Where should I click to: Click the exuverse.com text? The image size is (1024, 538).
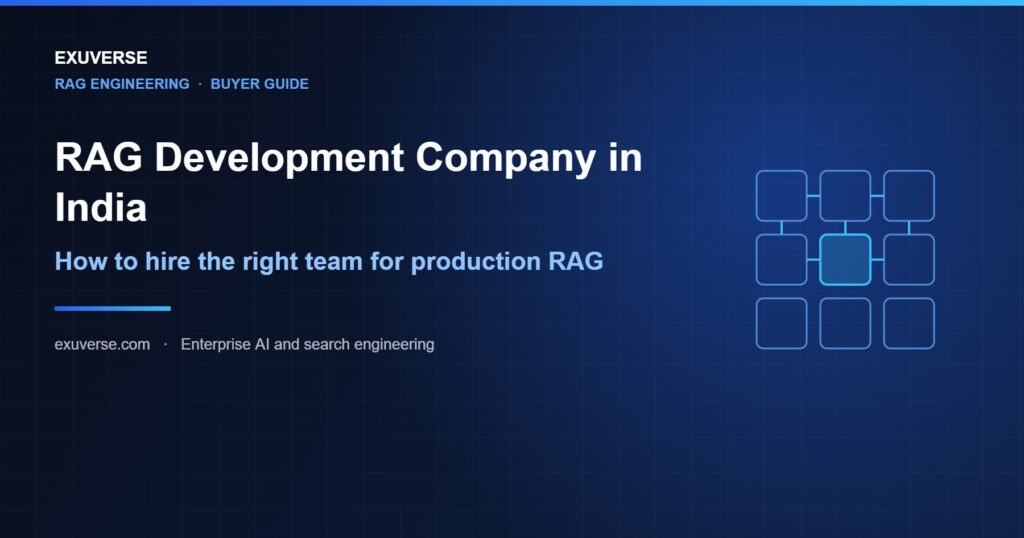pos(102,344)
